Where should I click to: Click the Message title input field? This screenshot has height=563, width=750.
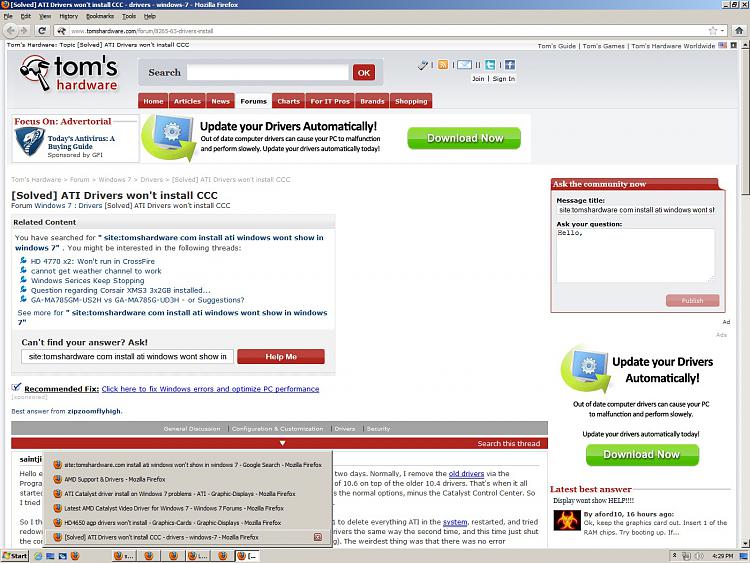click(636, 210)
